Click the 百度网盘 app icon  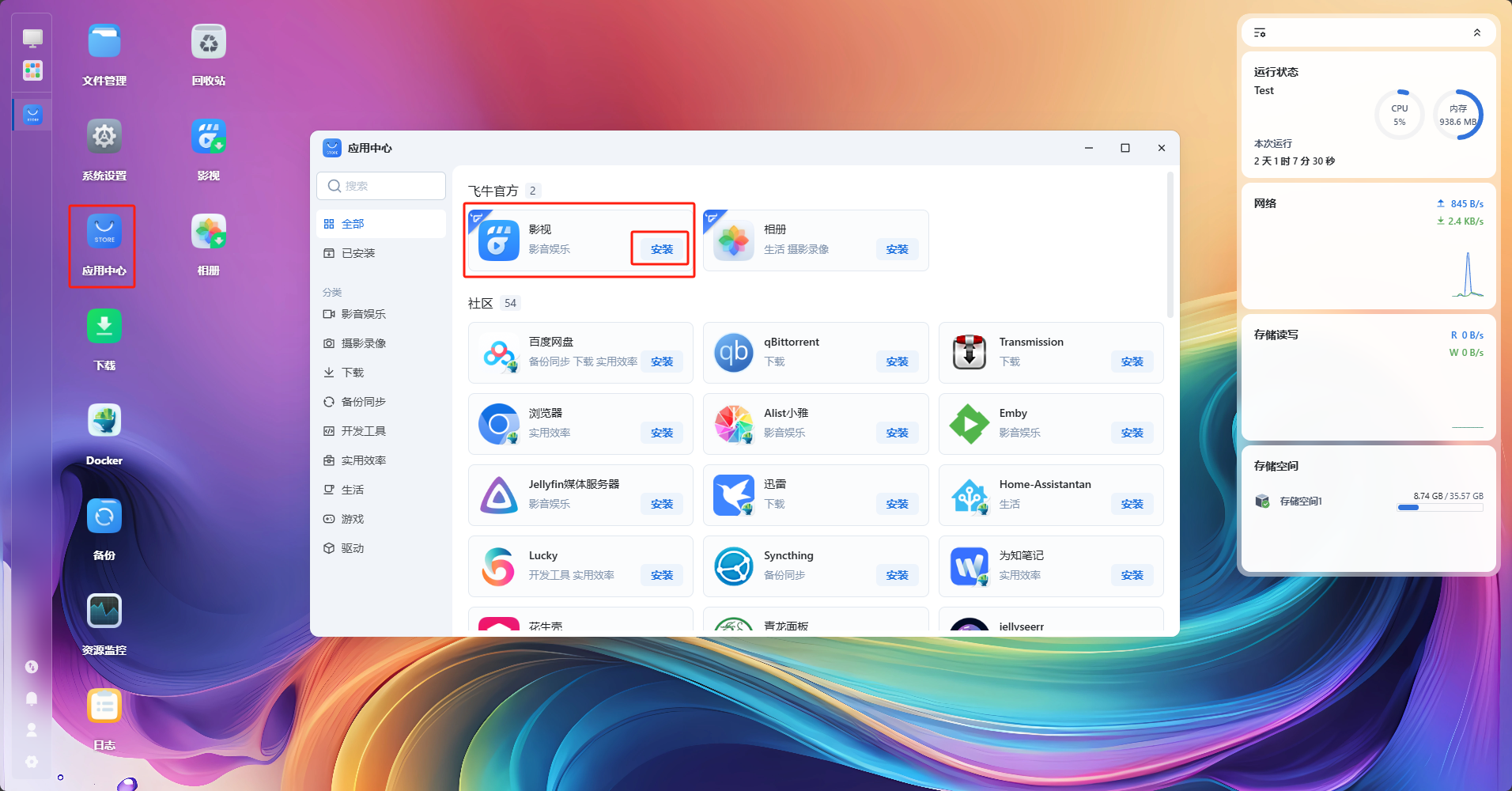(499, 353)
